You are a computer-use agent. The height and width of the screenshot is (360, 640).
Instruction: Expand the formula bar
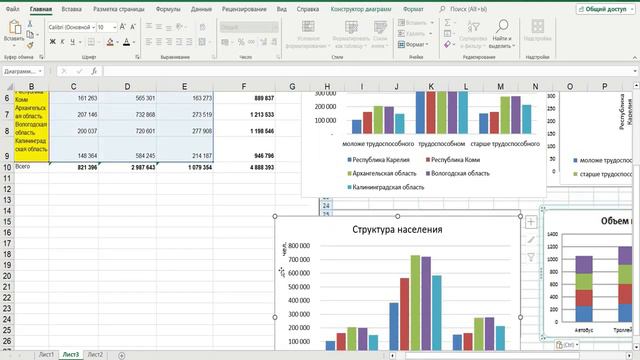[x=635, y=71]
